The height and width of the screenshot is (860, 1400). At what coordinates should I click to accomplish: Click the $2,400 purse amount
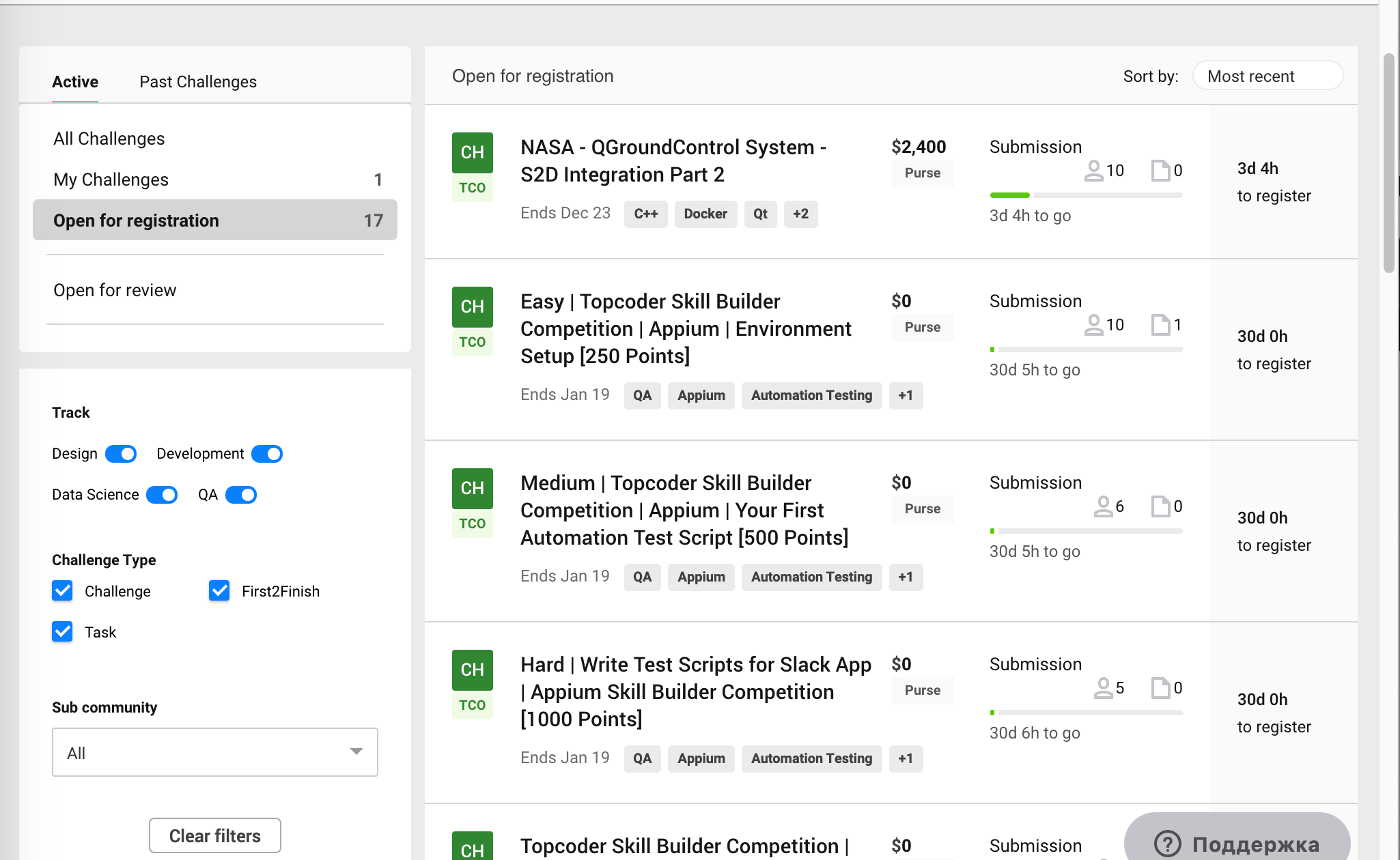pos(919,147)
